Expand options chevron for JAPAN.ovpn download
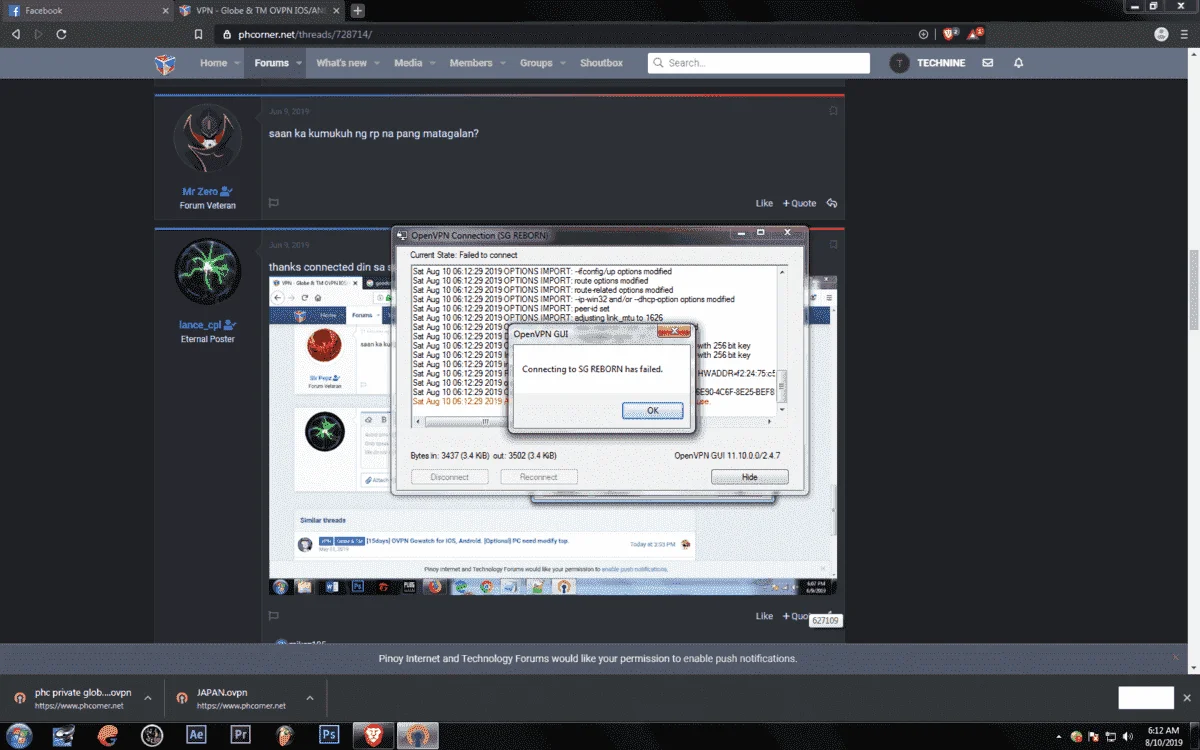 click(310, 698)
